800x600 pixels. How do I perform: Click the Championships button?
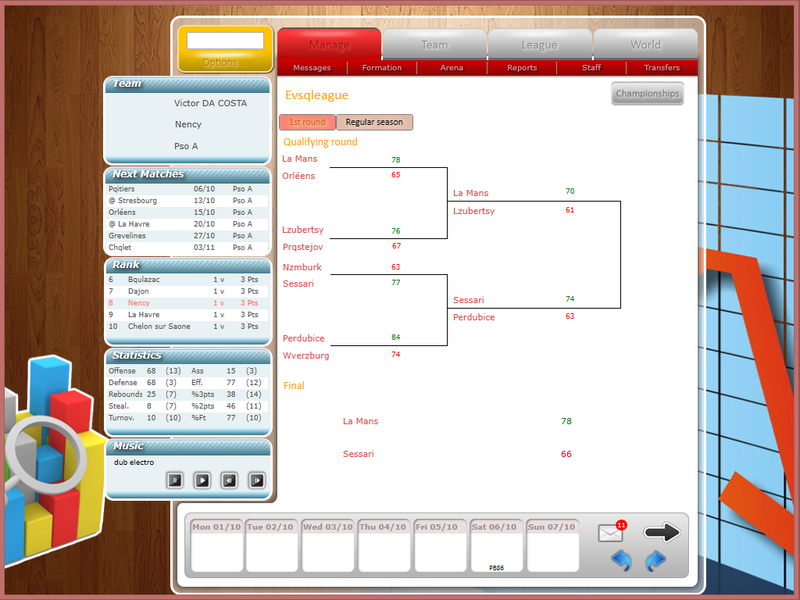click(x=647, y=93)
